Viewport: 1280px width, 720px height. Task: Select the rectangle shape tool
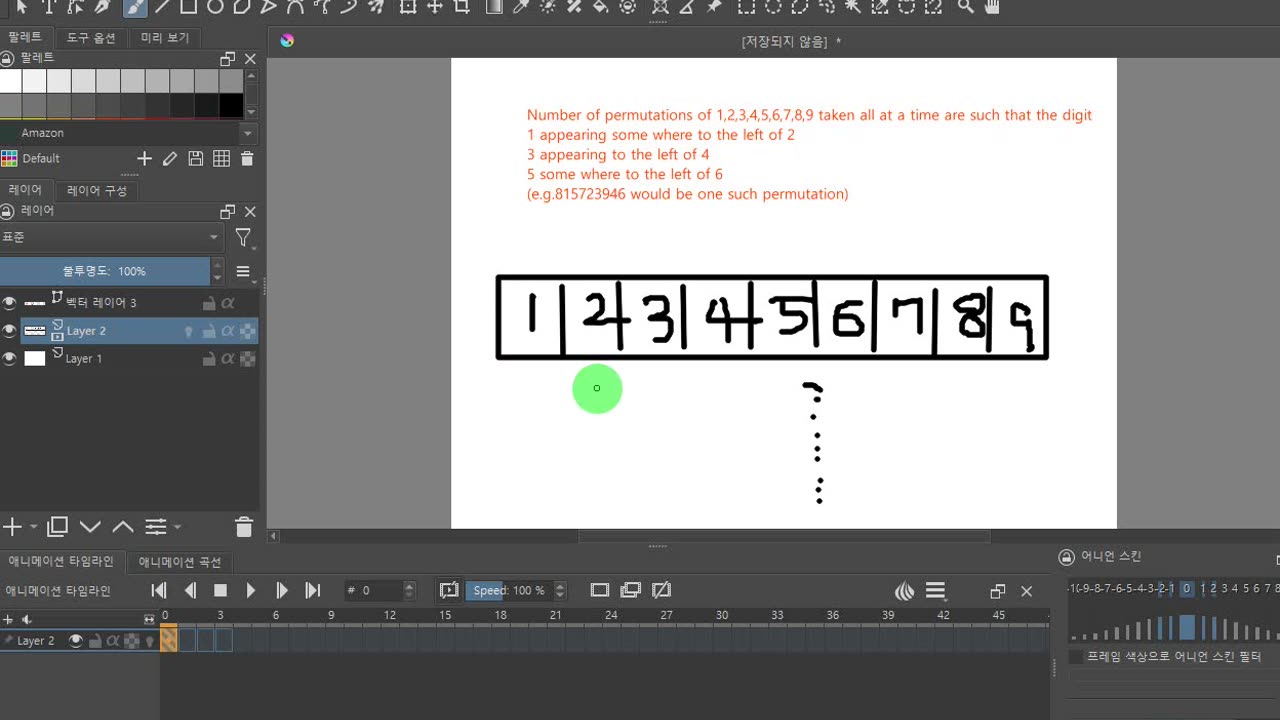[188, 7]
